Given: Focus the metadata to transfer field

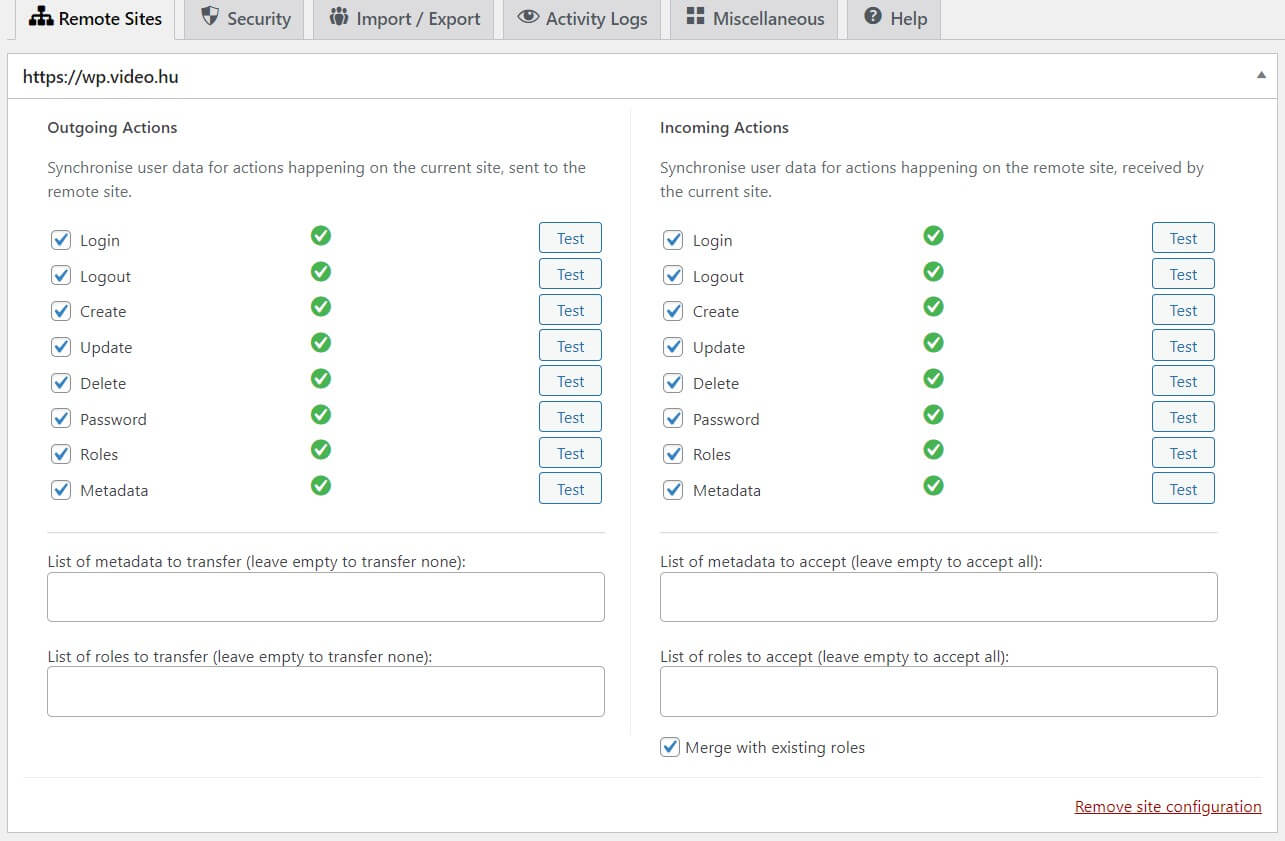Looking at the screenshot, I should (x=326, y=597).
